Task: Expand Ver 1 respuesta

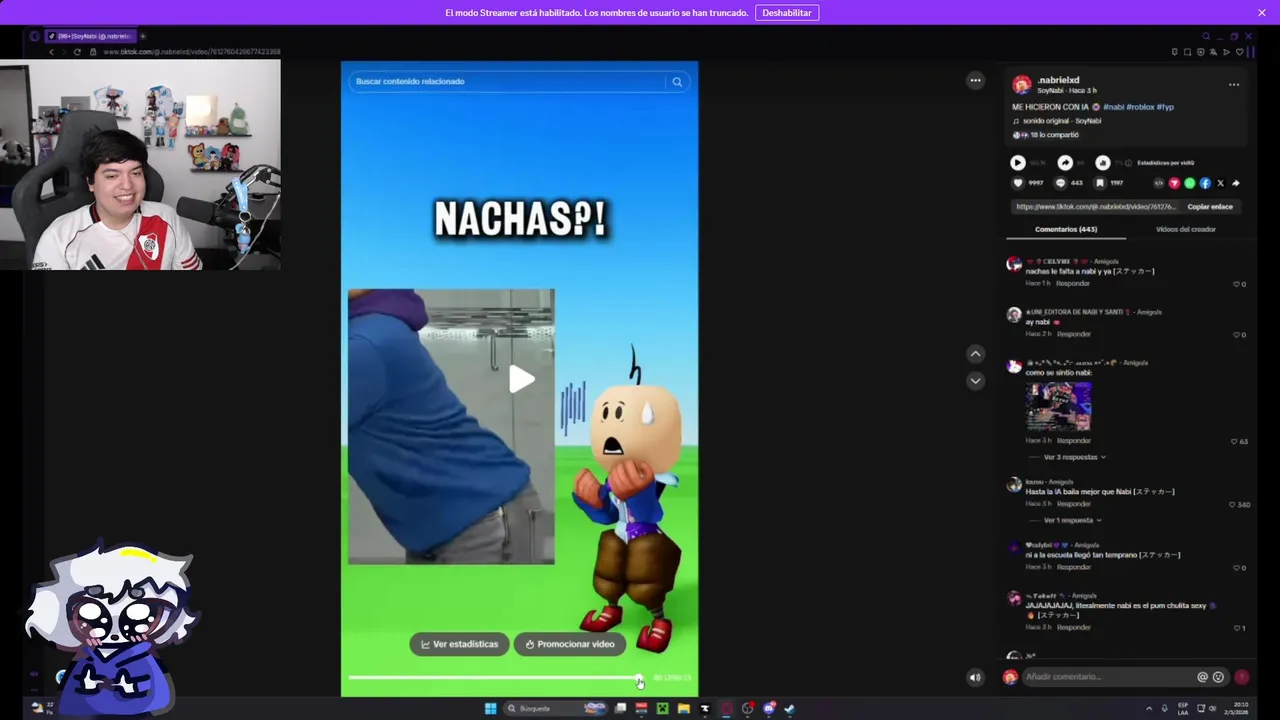Action: [x=1072, y=520]
